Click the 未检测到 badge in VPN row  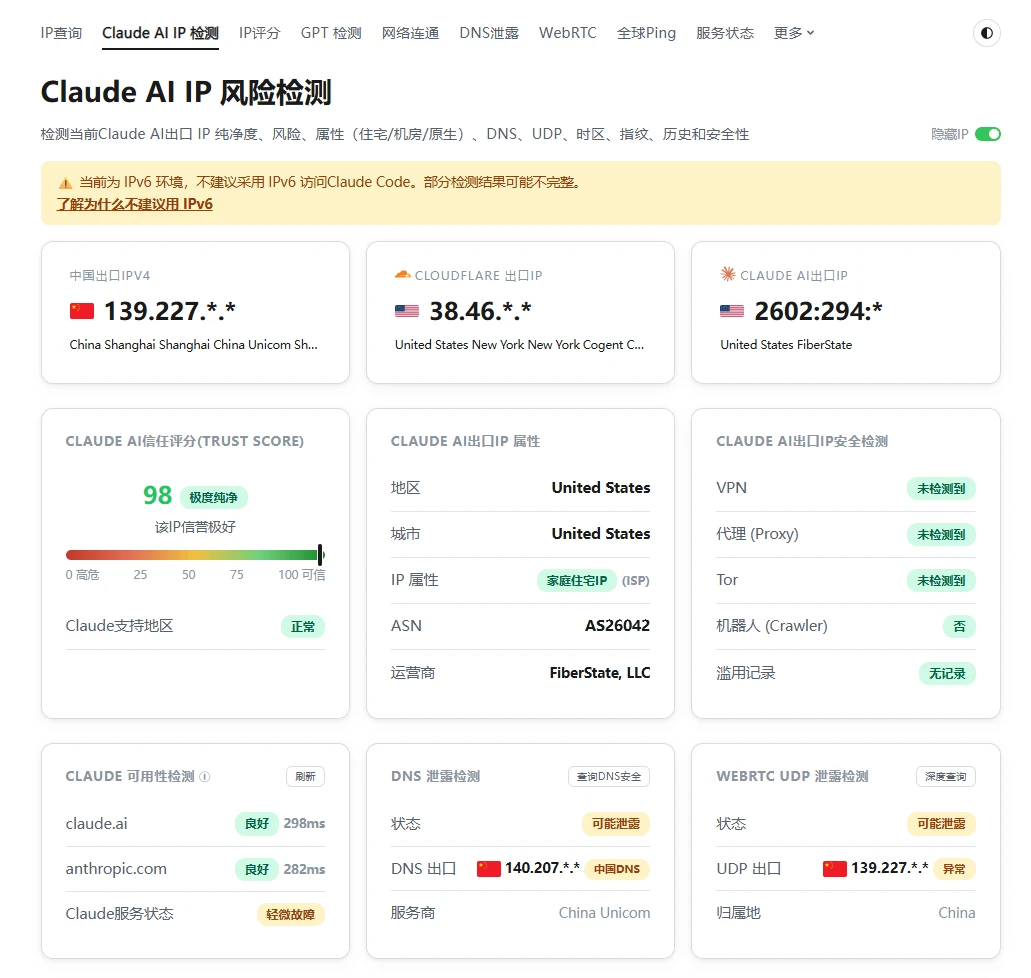(941, 489)
